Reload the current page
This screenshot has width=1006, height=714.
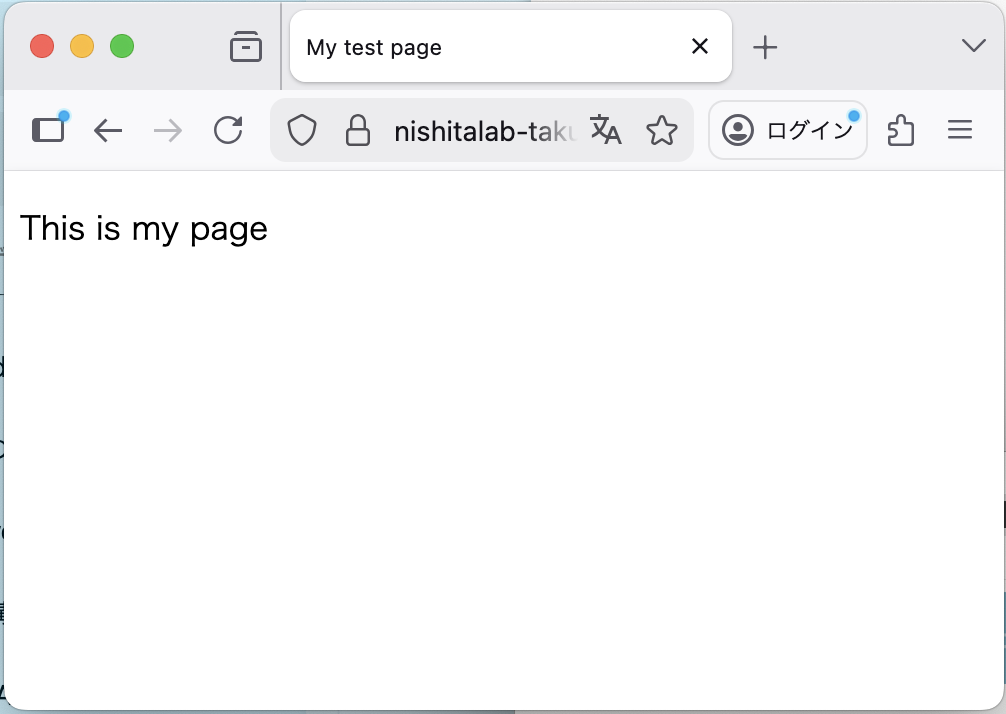point(228,130)
